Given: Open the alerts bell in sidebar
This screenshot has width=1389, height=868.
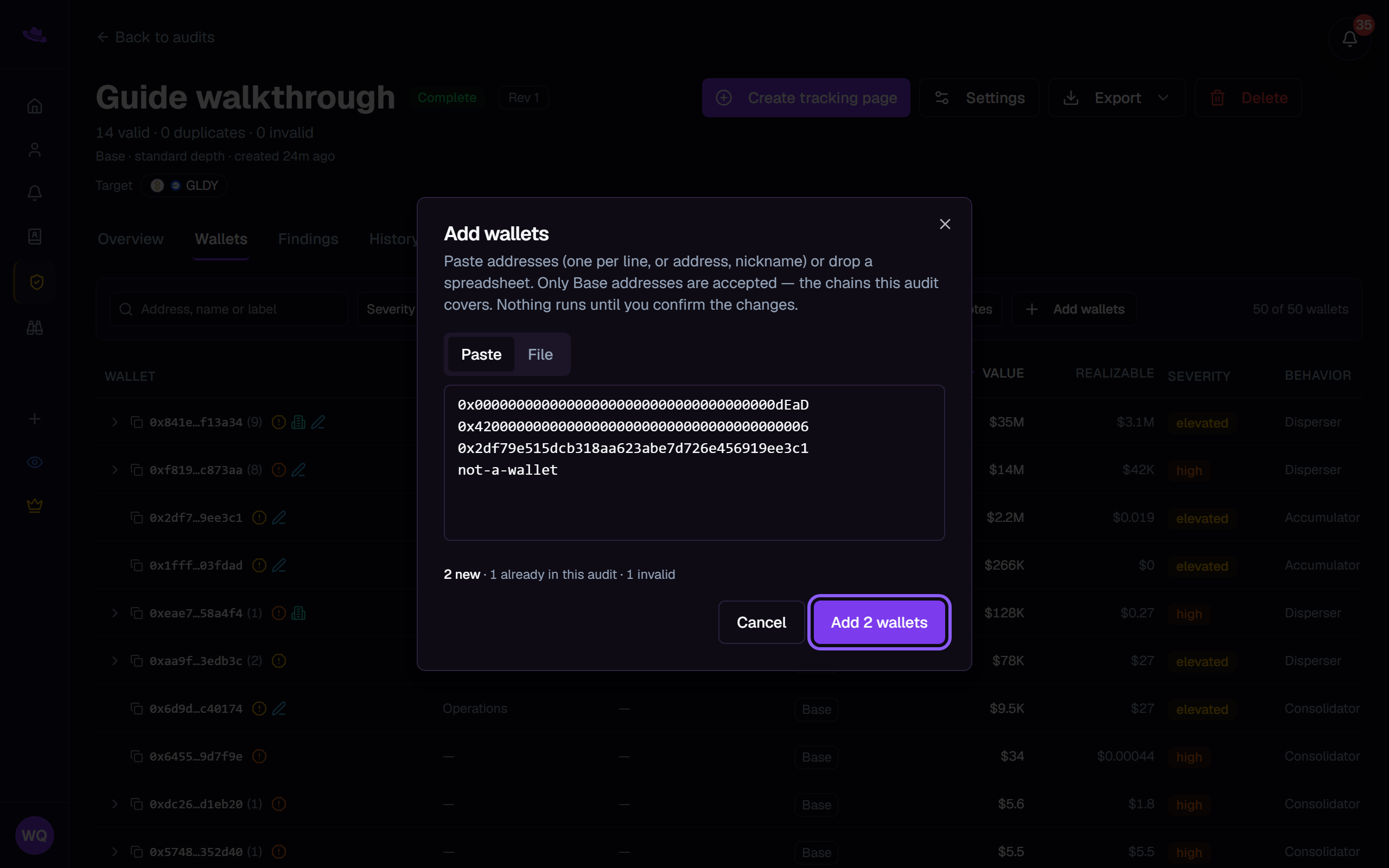Looking at the screenshot, I should click(35, 193).
